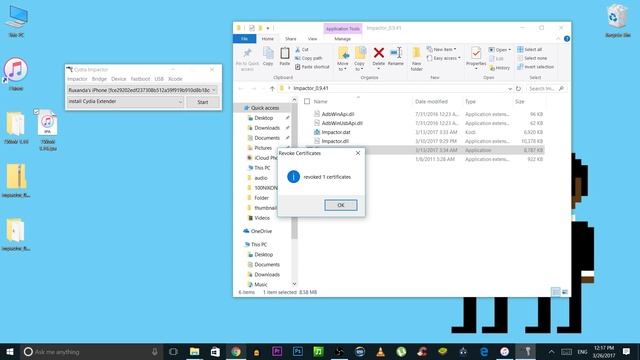Click the Cortana Ask me anything box
Image resolution: width=640 pixels, height=360 pixels.
point(91,352)
